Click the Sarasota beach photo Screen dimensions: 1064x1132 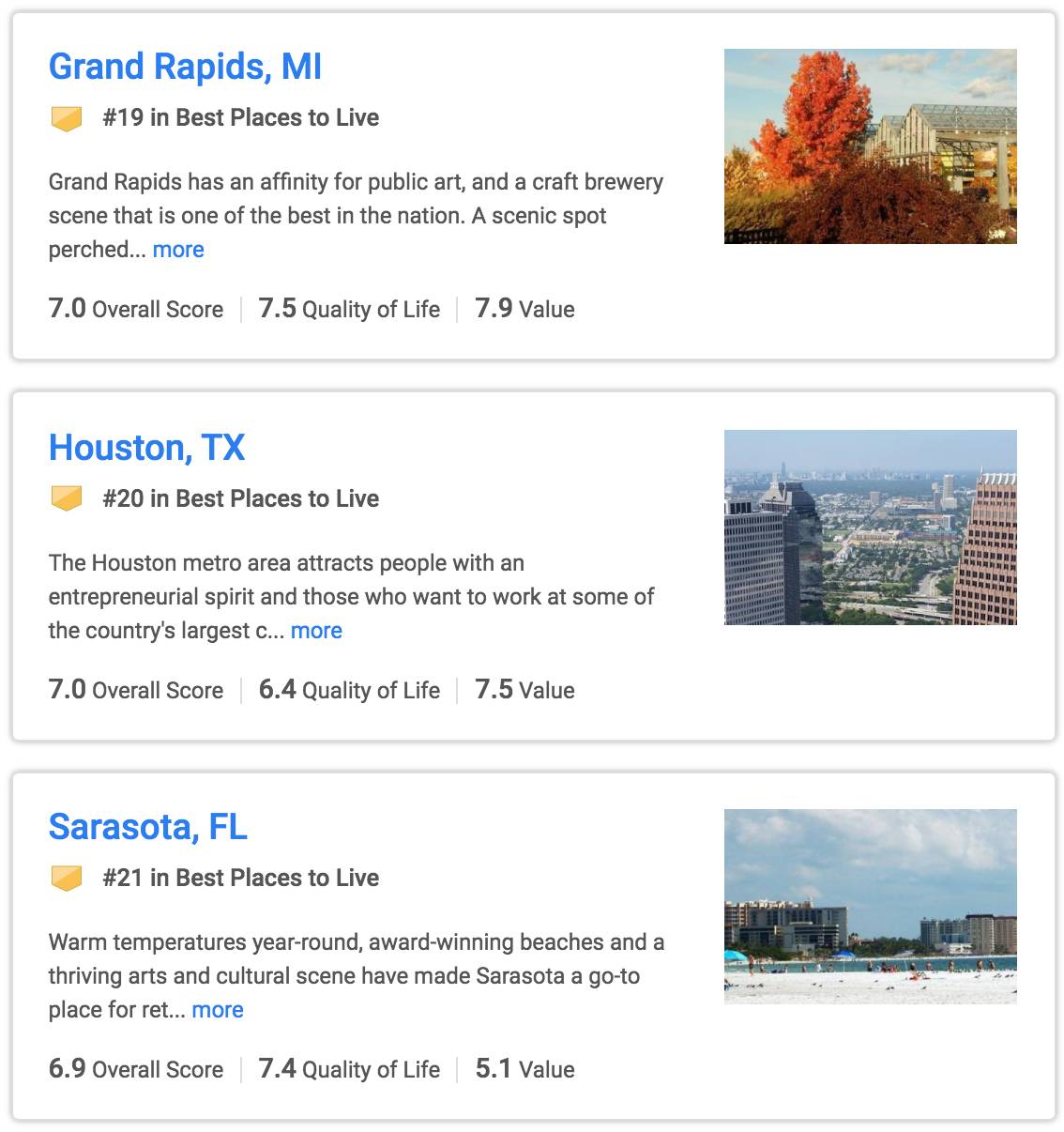870,907
